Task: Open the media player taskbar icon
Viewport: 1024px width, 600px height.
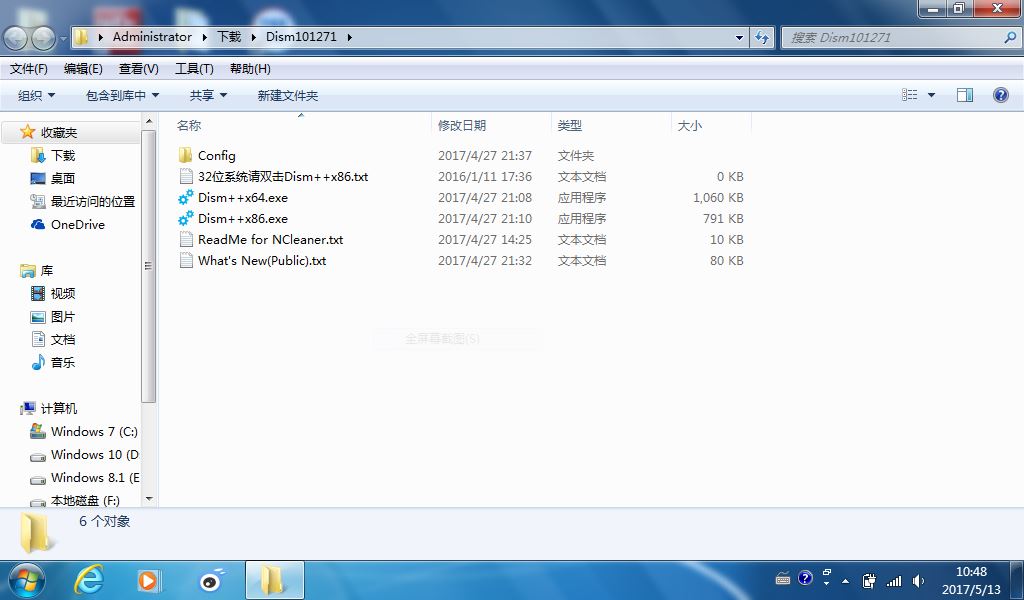Action: [148, 580]
